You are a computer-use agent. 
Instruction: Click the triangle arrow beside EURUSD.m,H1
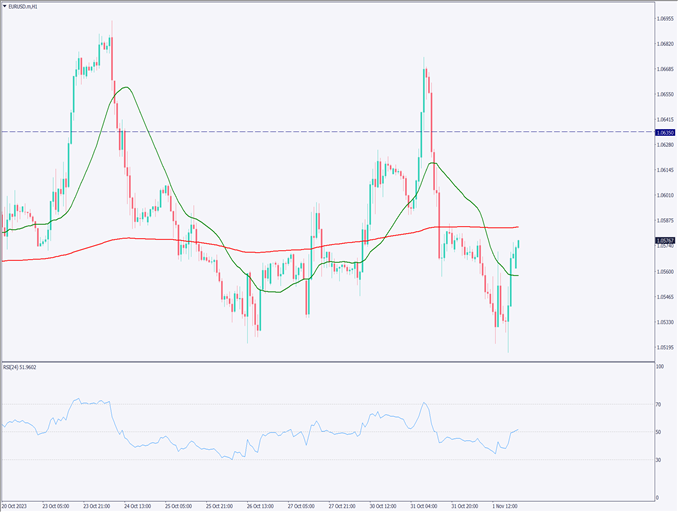click(x=6, y=6)
